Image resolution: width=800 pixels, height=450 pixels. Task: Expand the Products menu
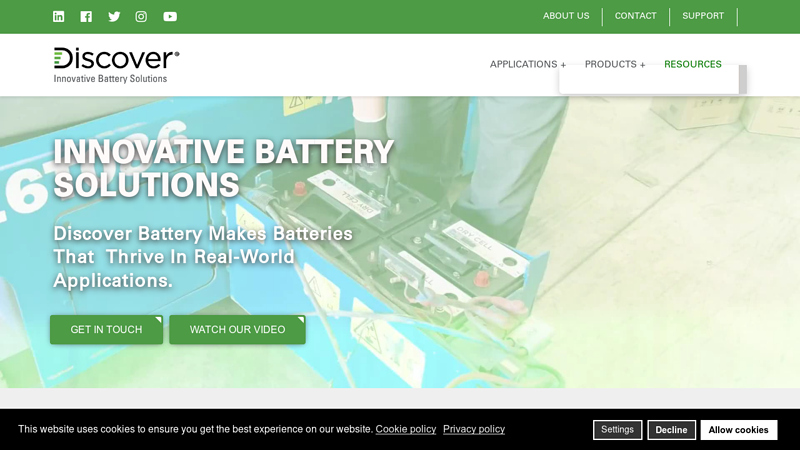point(615,64)
